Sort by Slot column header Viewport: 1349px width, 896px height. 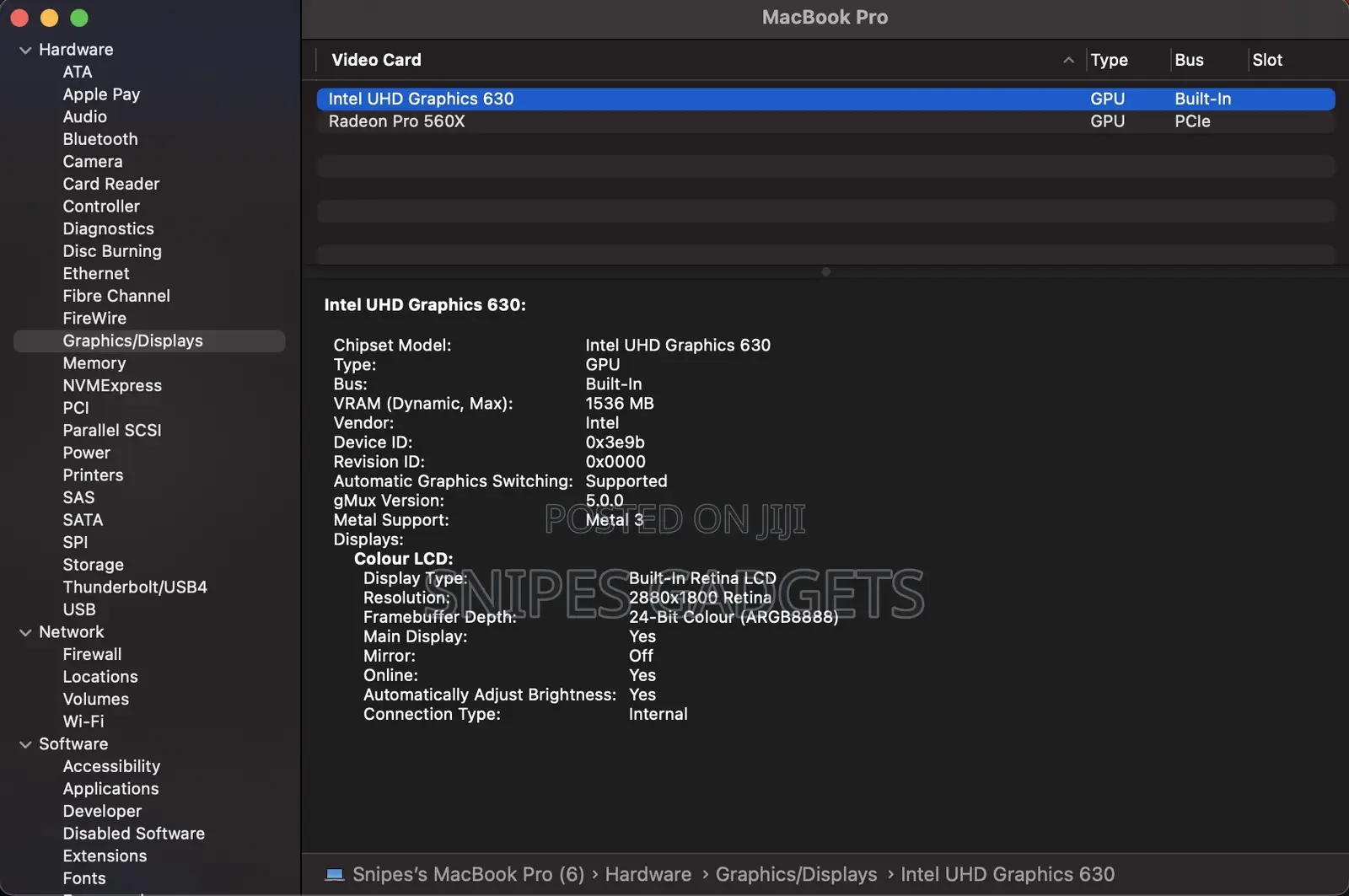(1267, 60)
